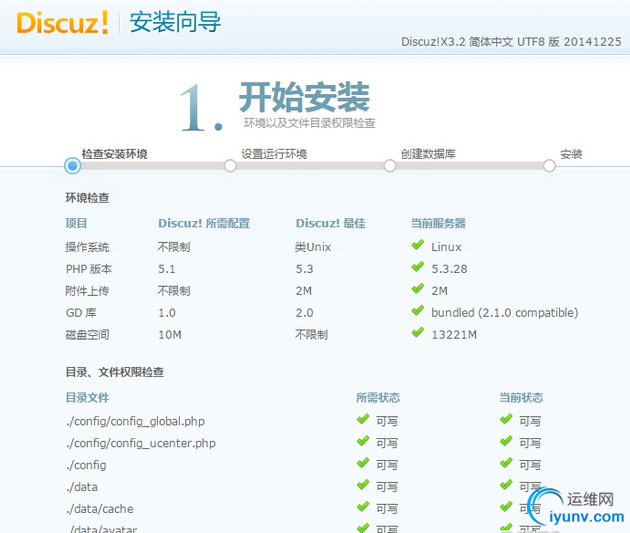Image resolution: width=630 pixels, height=533 pixels.
Task: Click the 开始安装 heading
Action: coord(304,97)
